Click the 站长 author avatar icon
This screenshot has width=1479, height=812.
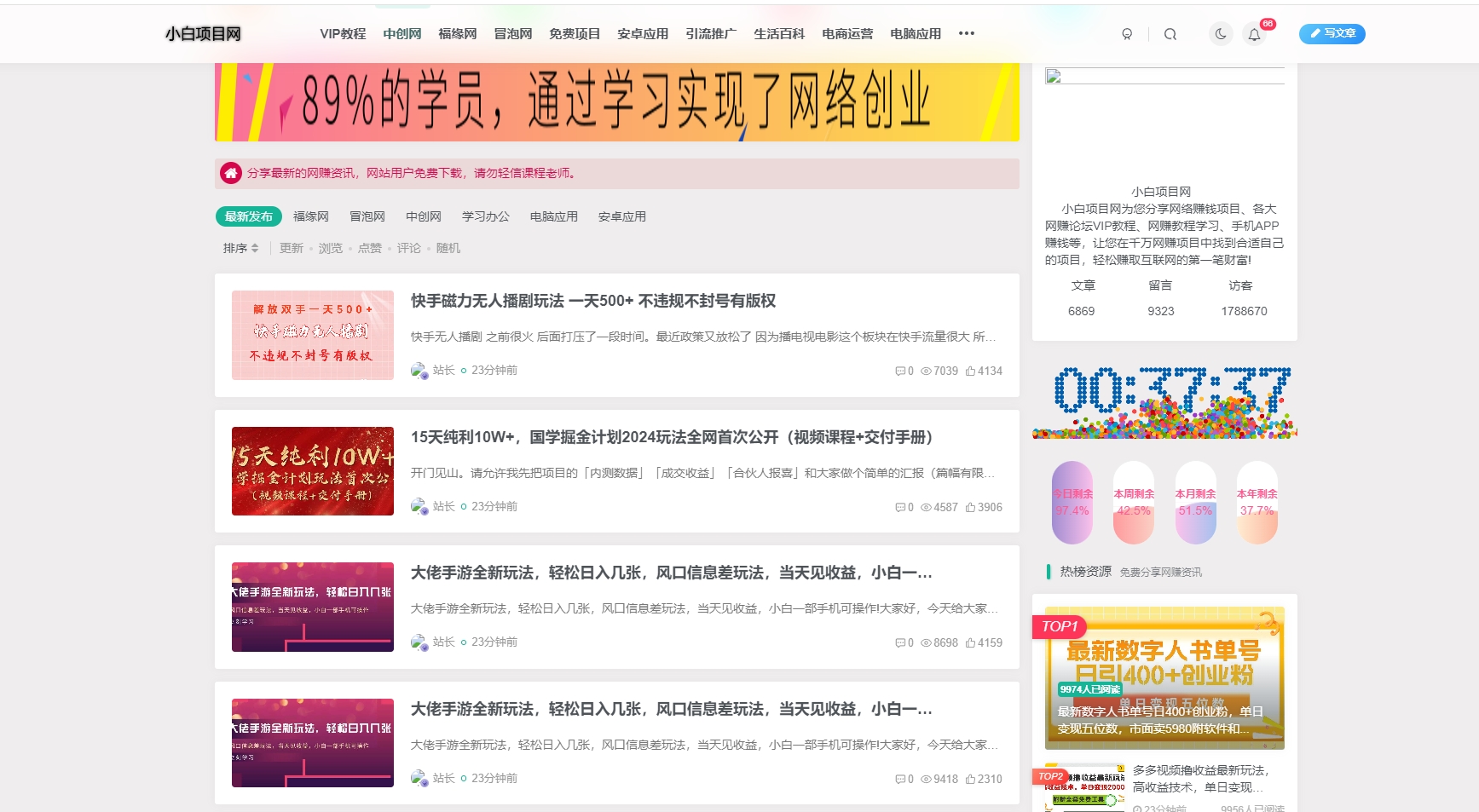[419, 370]
